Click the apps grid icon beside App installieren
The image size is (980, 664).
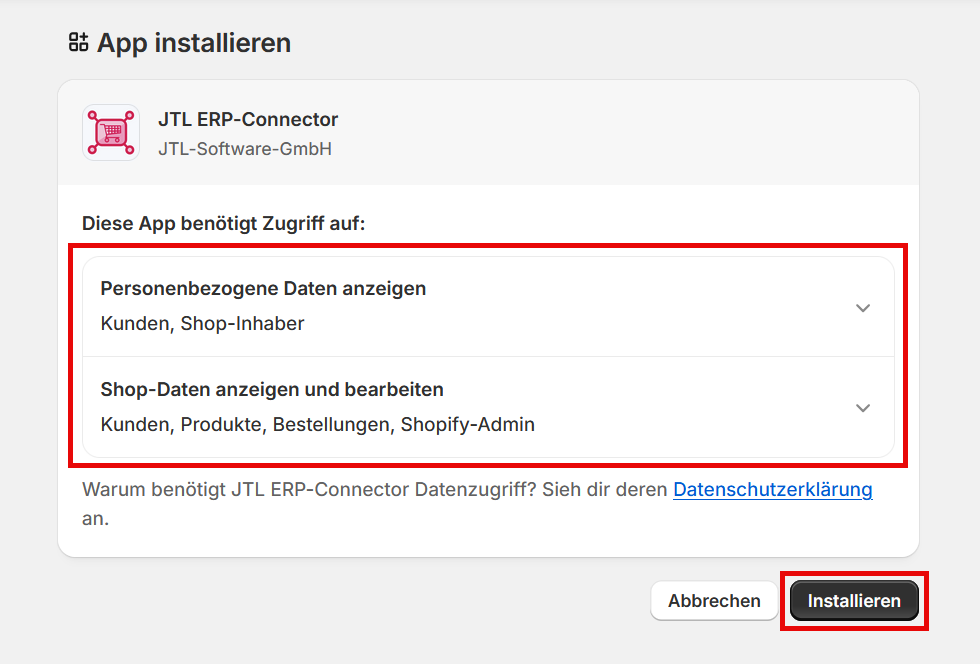(78, 42)
